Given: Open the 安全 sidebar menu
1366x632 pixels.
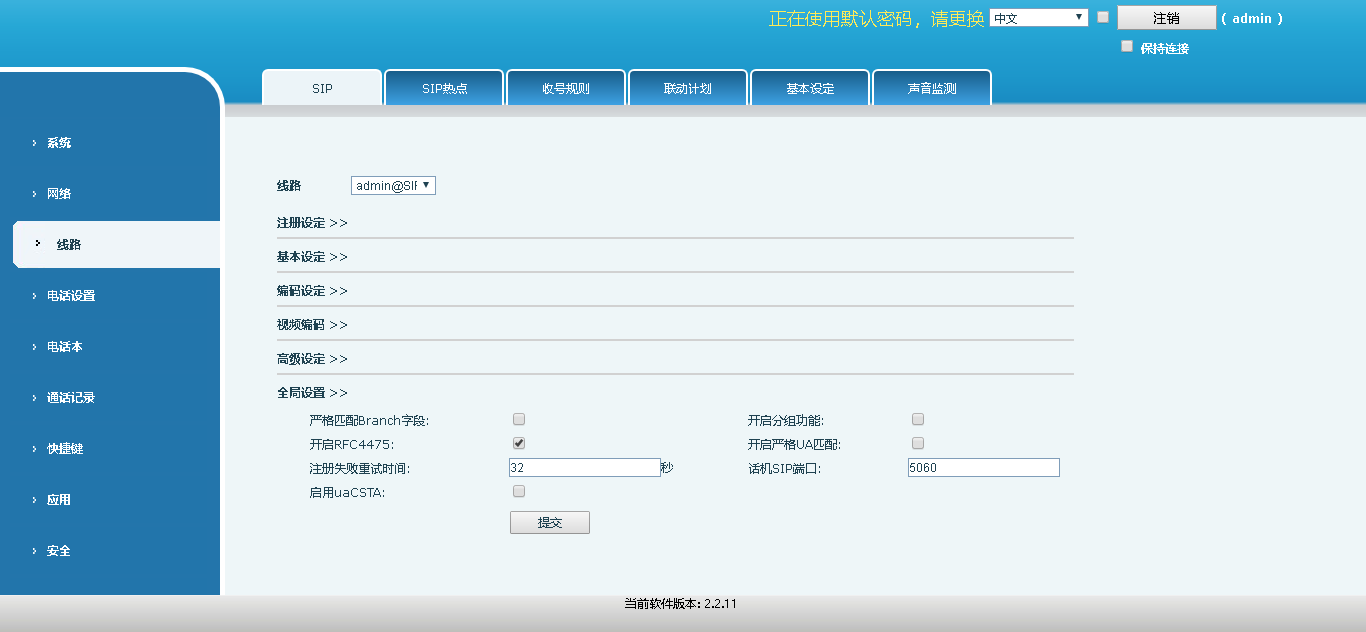Looking at the screenshot, I should [x=59, y=551].
